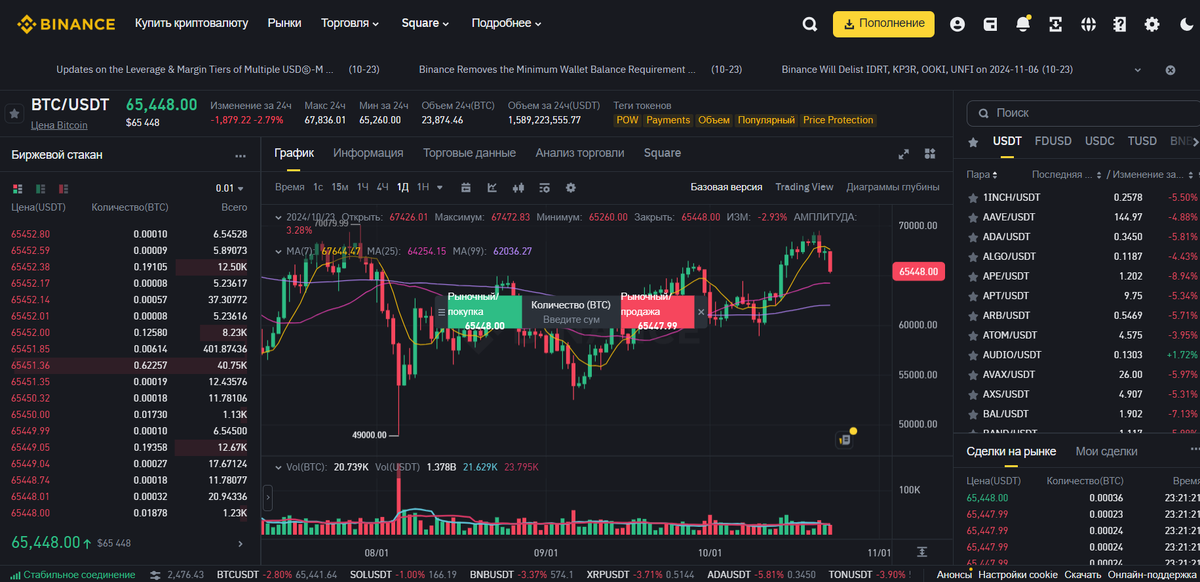
Task: Focus the Поиск pair search field
Action: point(1084,113)
